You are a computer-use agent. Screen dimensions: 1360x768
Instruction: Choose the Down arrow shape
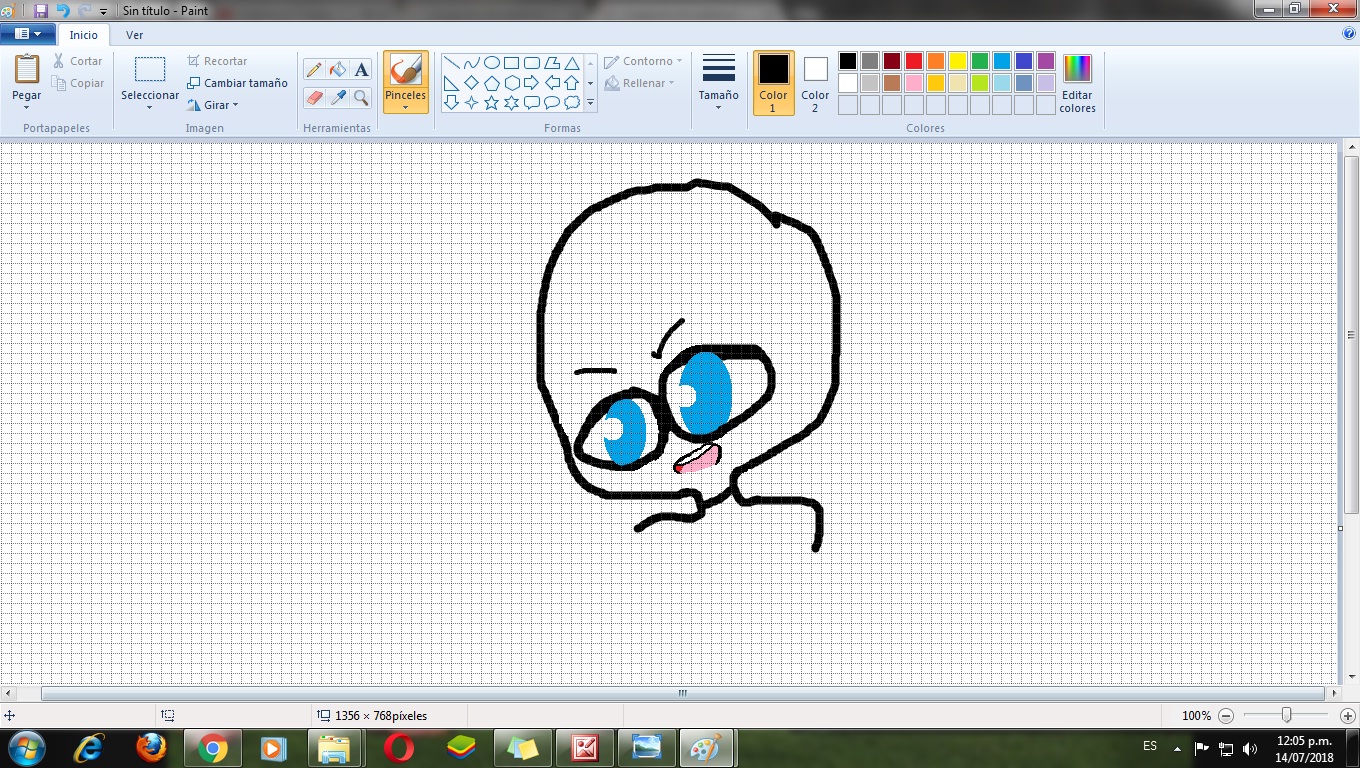(x=452, y=102)
